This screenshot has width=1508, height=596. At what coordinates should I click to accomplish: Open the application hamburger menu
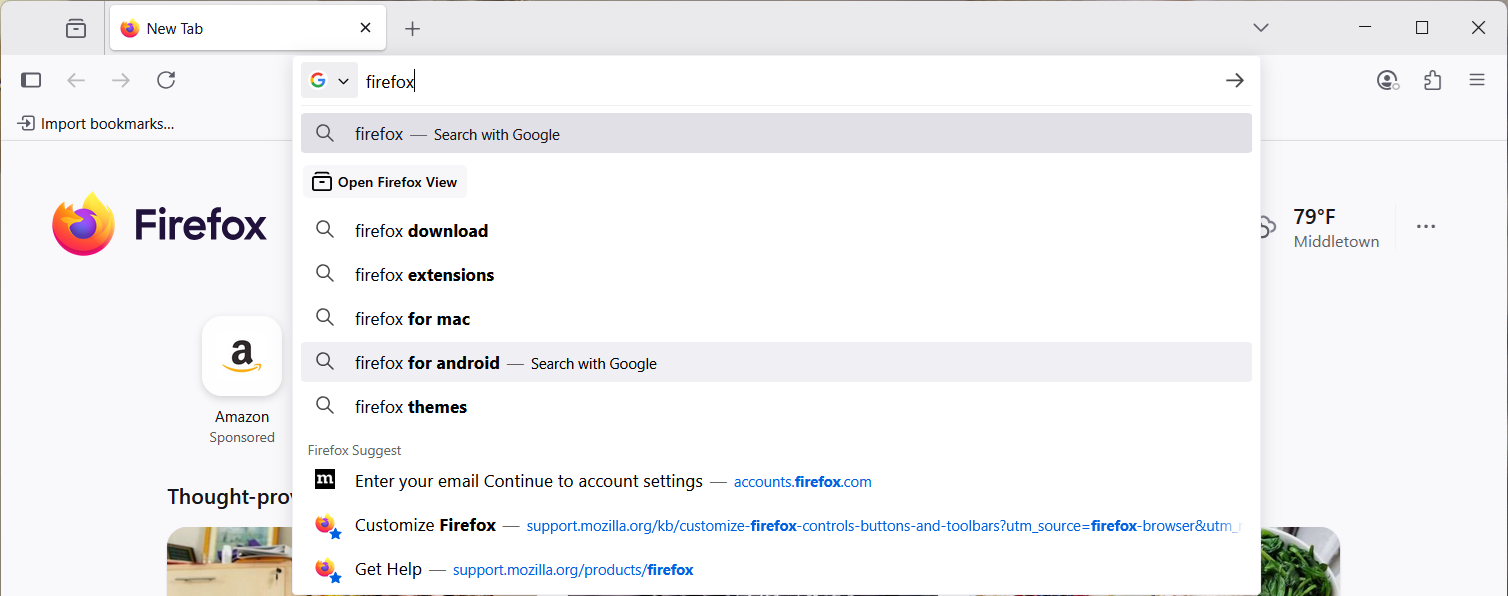tap(1477, 80)
